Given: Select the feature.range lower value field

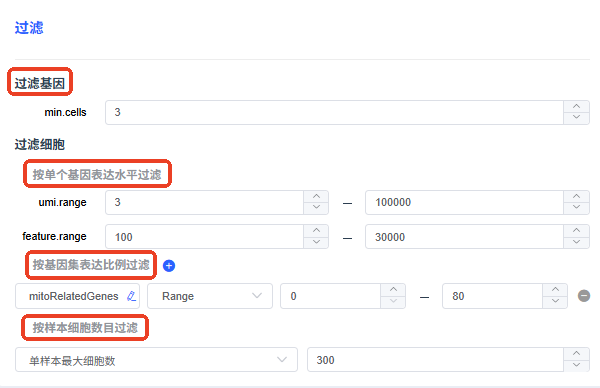Looking at the screenshot, I should pos(204,236).
